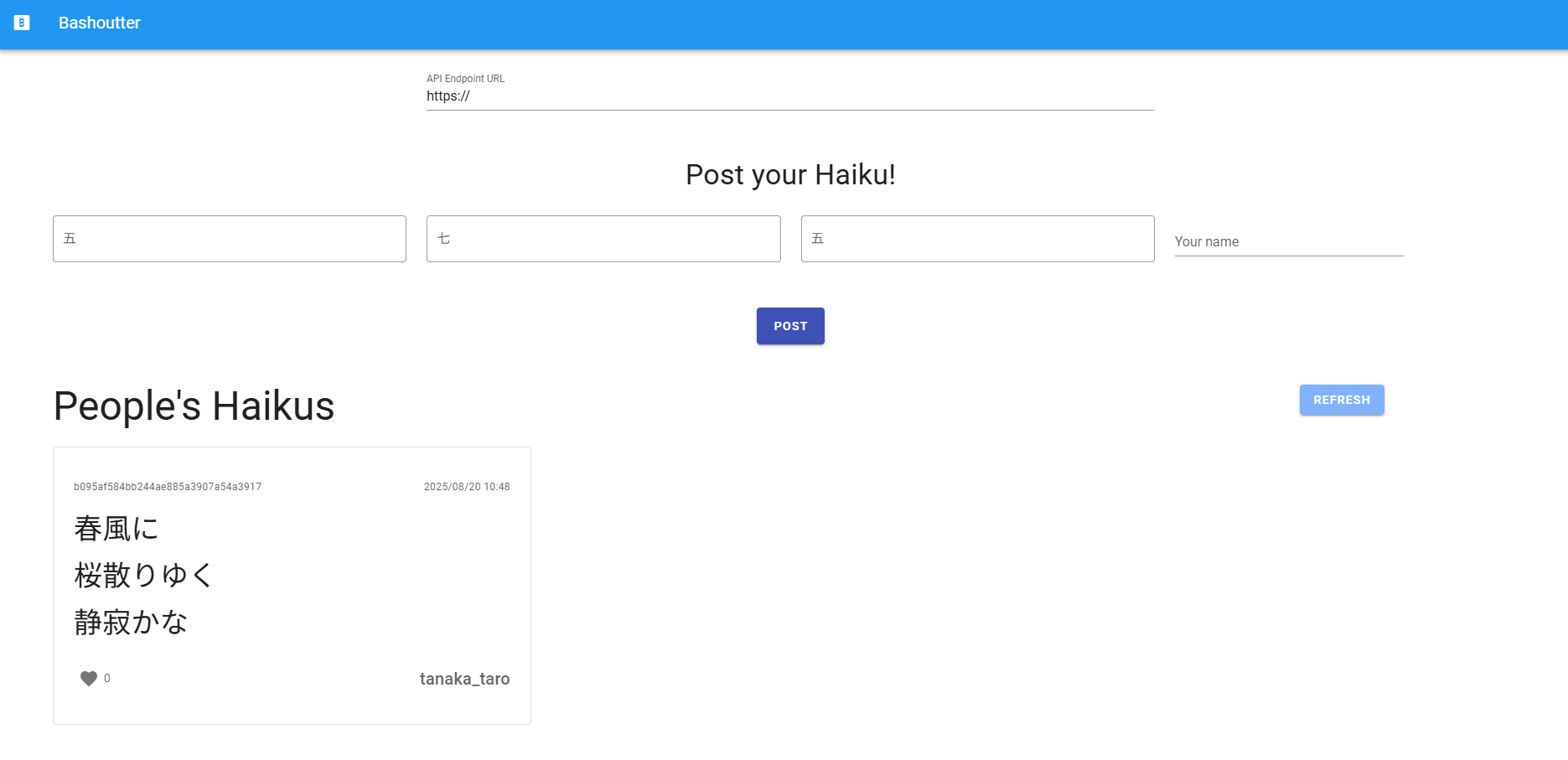Focus the API Endpoint URL field

[790, 96]
